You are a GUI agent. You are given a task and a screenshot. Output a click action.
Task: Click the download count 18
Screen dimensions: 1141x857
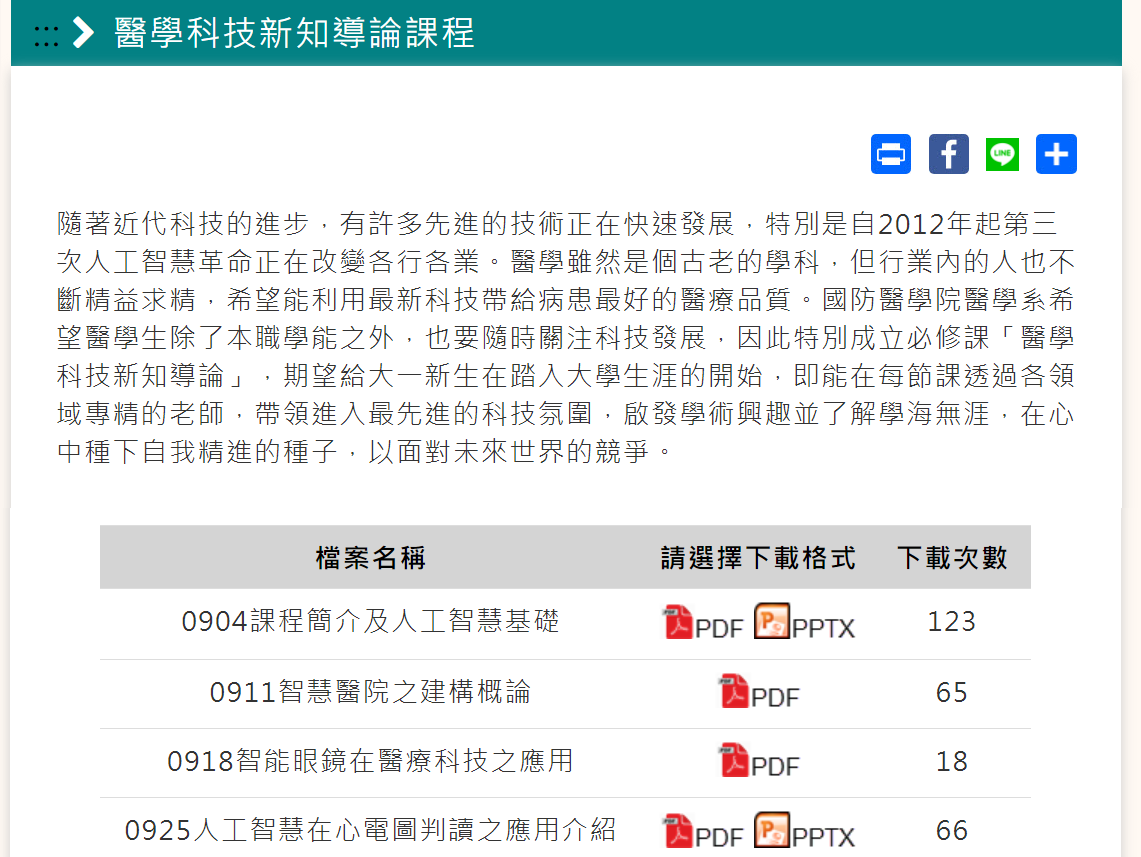(x=952, y=761)
